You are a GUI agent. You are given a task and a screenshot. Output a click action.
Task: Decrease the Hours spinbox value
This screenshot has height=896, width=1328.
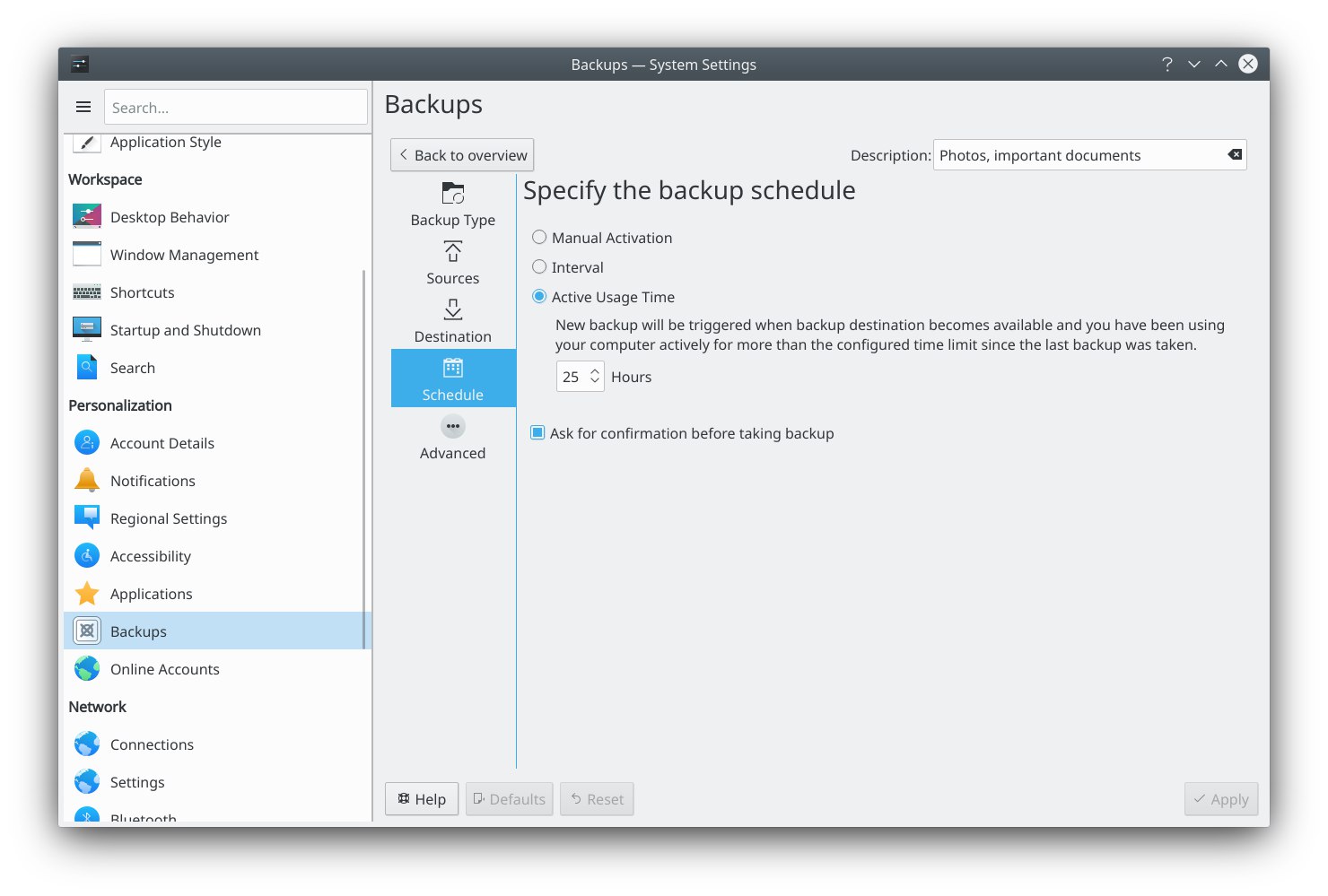[594, 382]
